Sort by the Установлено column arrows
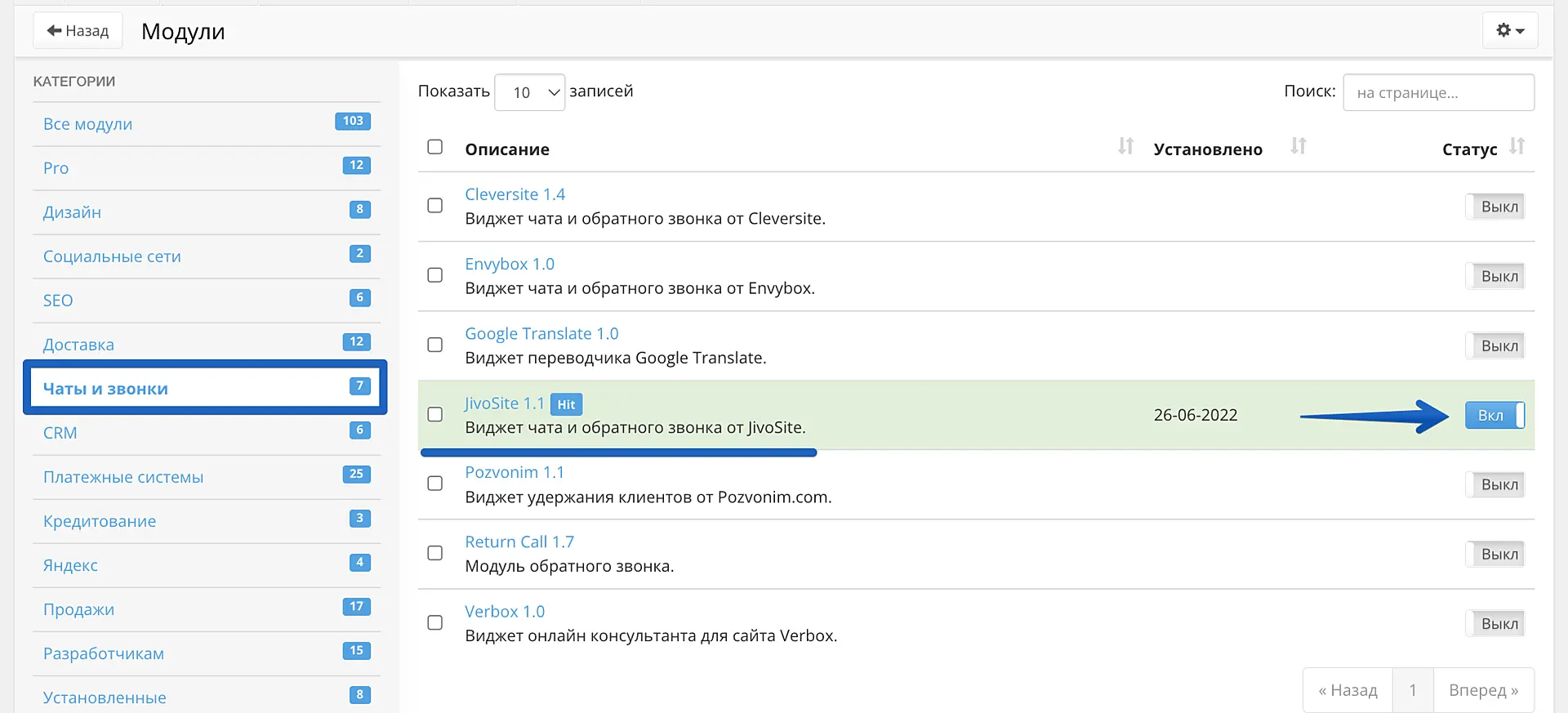Screen dimensions: 1568x713 [x=1298, y=147]
